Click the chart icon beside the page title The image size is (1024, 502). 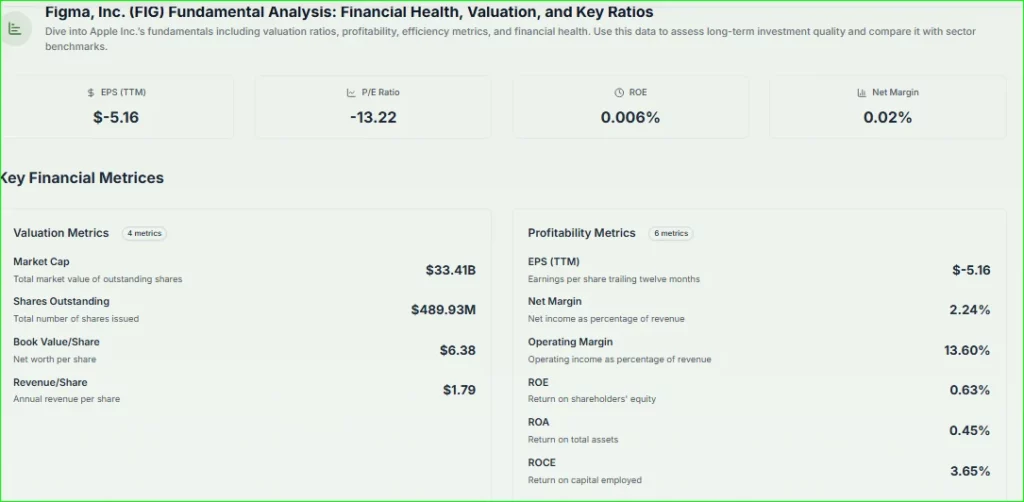click(x=14, y=28)
